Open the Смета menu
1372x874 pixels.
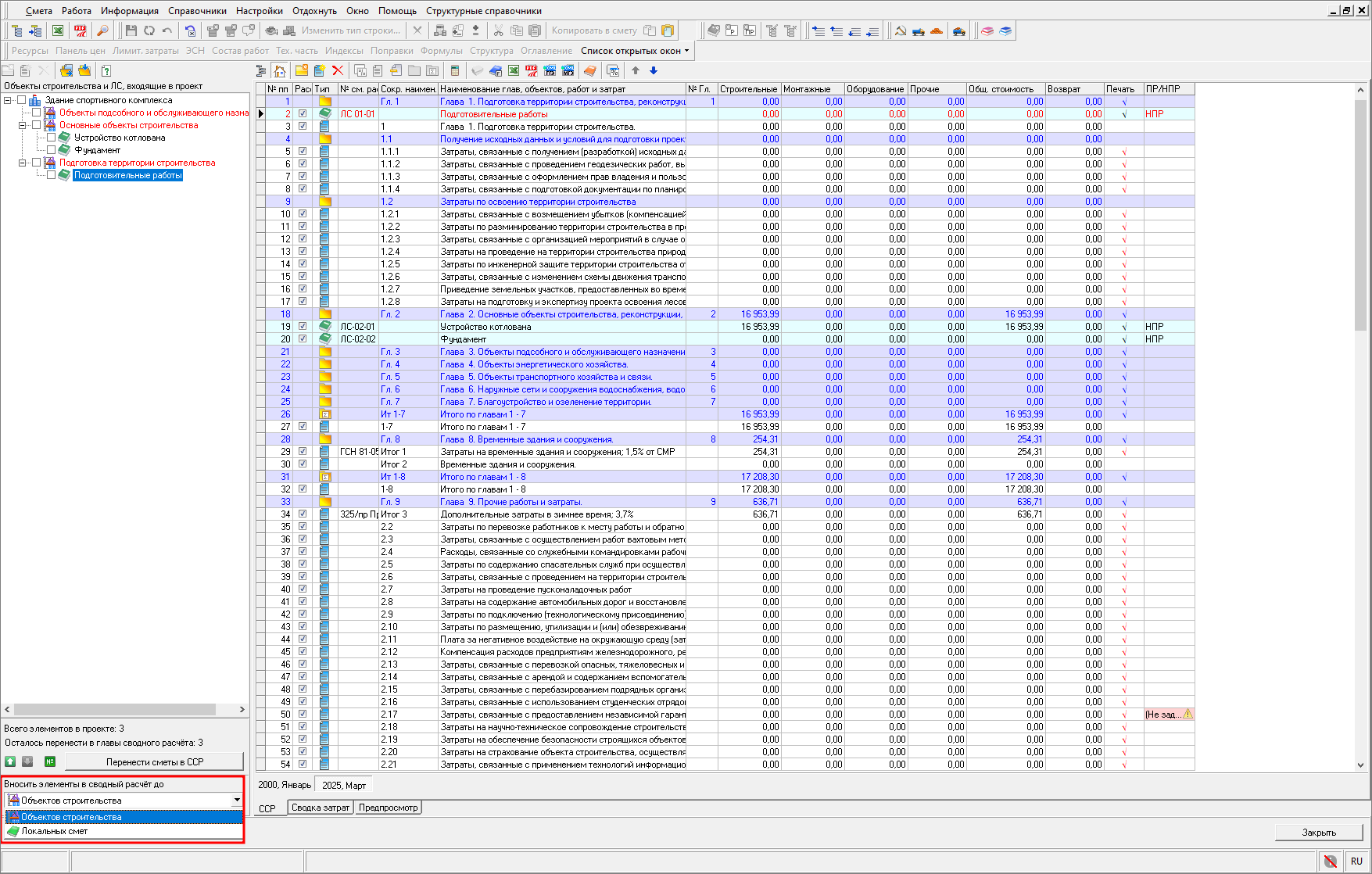point(38,11)
